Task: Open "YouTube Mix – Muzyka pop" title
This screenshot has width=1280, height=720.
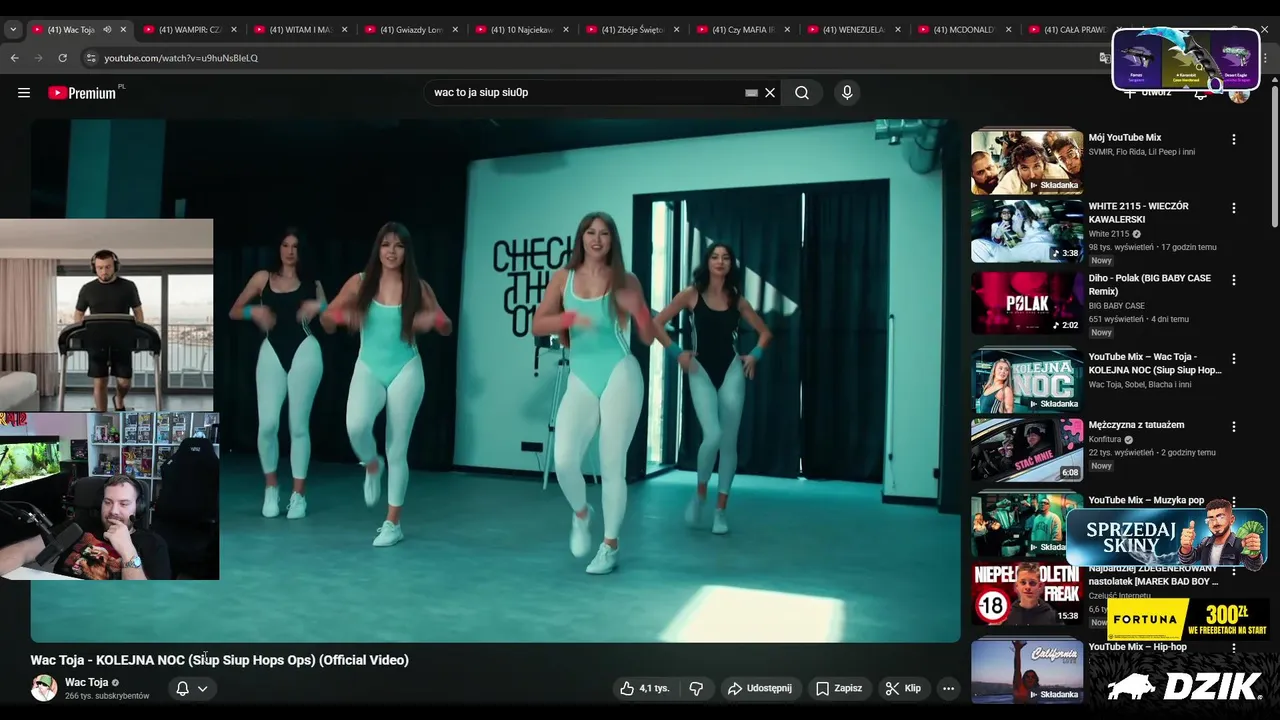Action: [1146, 500]
